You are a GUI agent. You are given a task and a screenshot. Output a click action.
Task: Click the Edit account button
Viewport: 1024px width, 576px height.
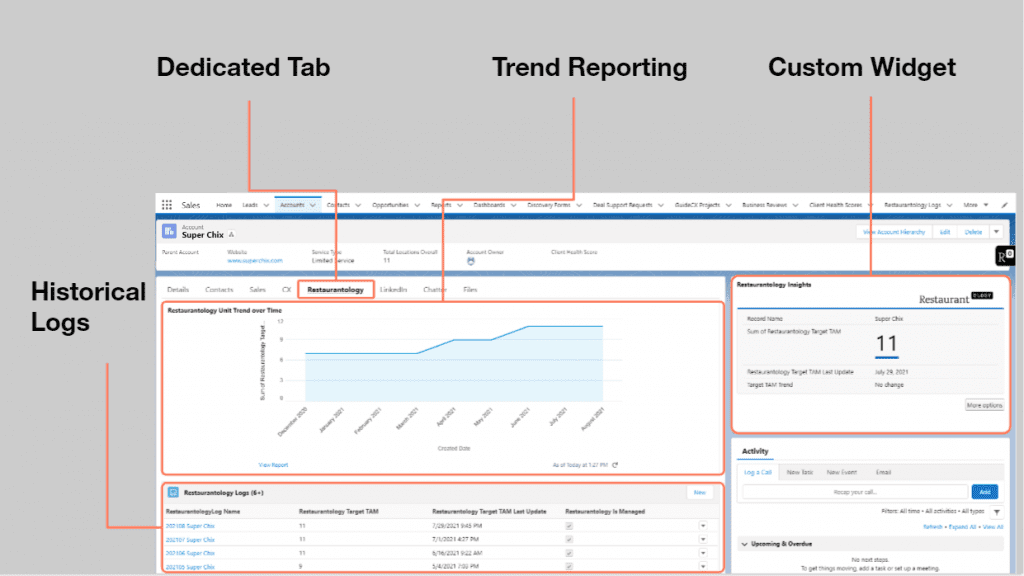945,232
